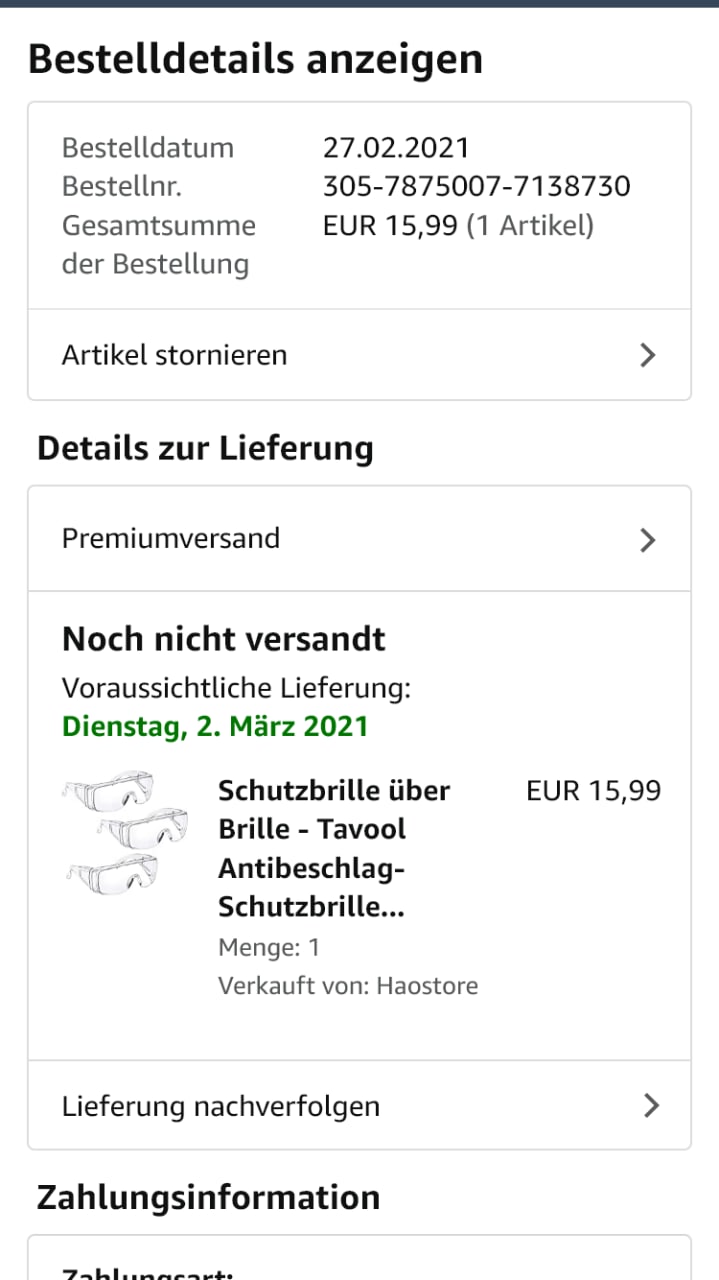Track shipment via Lieferung nachverfolgen text
The width and height of the screenshot is (719, 1280).
coord(220,1106)
